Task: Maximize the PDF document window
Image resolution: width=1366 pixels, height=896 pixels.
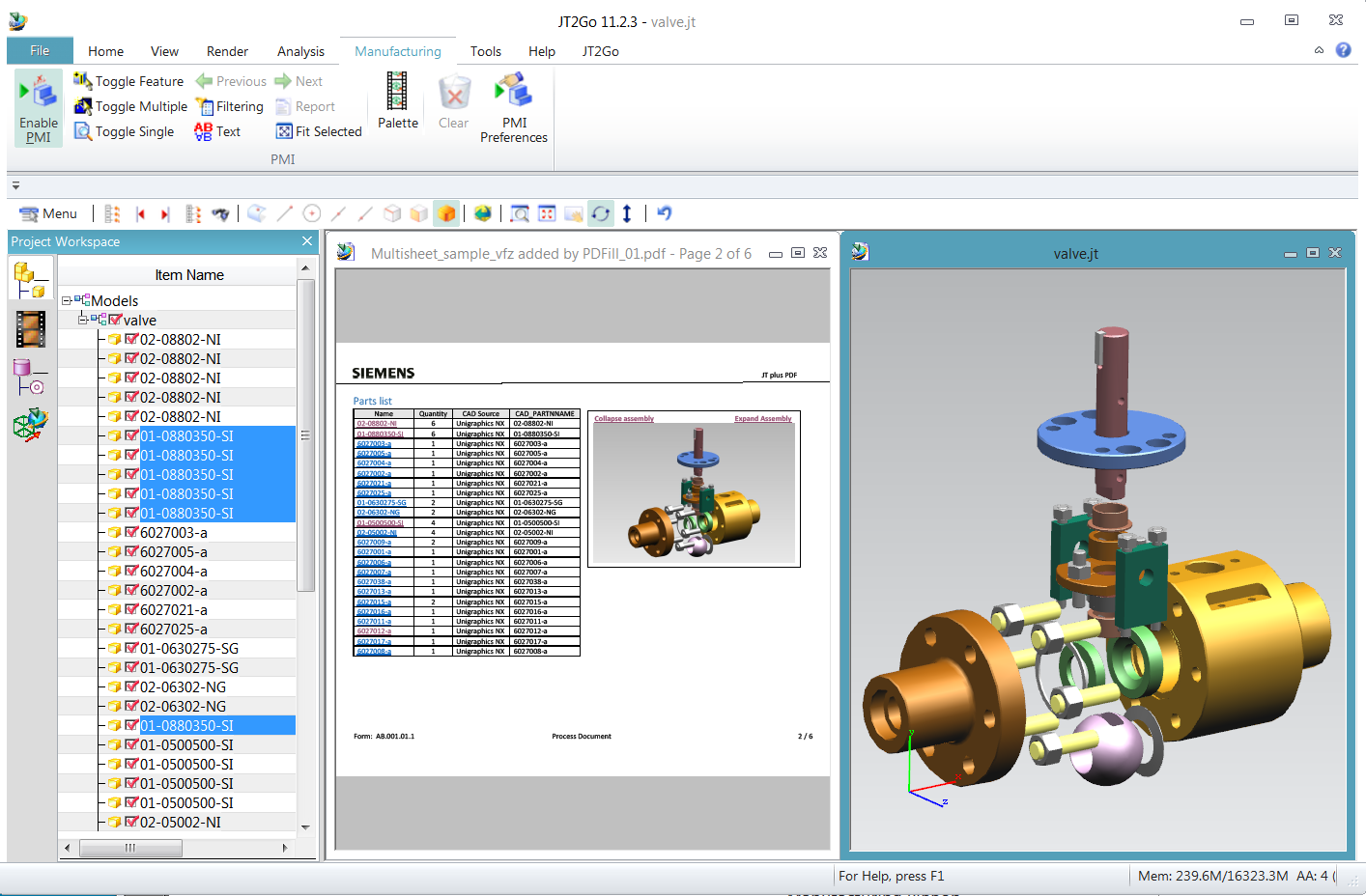Action: coord(798,253)
